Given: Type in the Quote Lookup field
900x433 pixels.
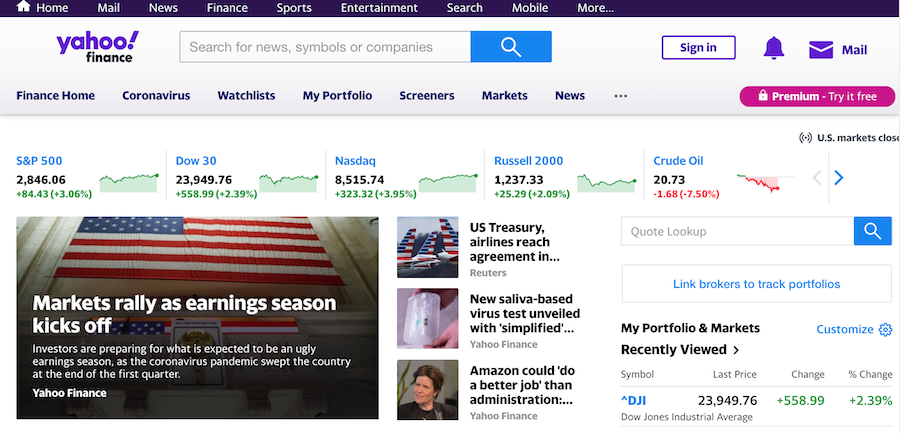Looking at the screenshot, I should [x=736, y=231].
